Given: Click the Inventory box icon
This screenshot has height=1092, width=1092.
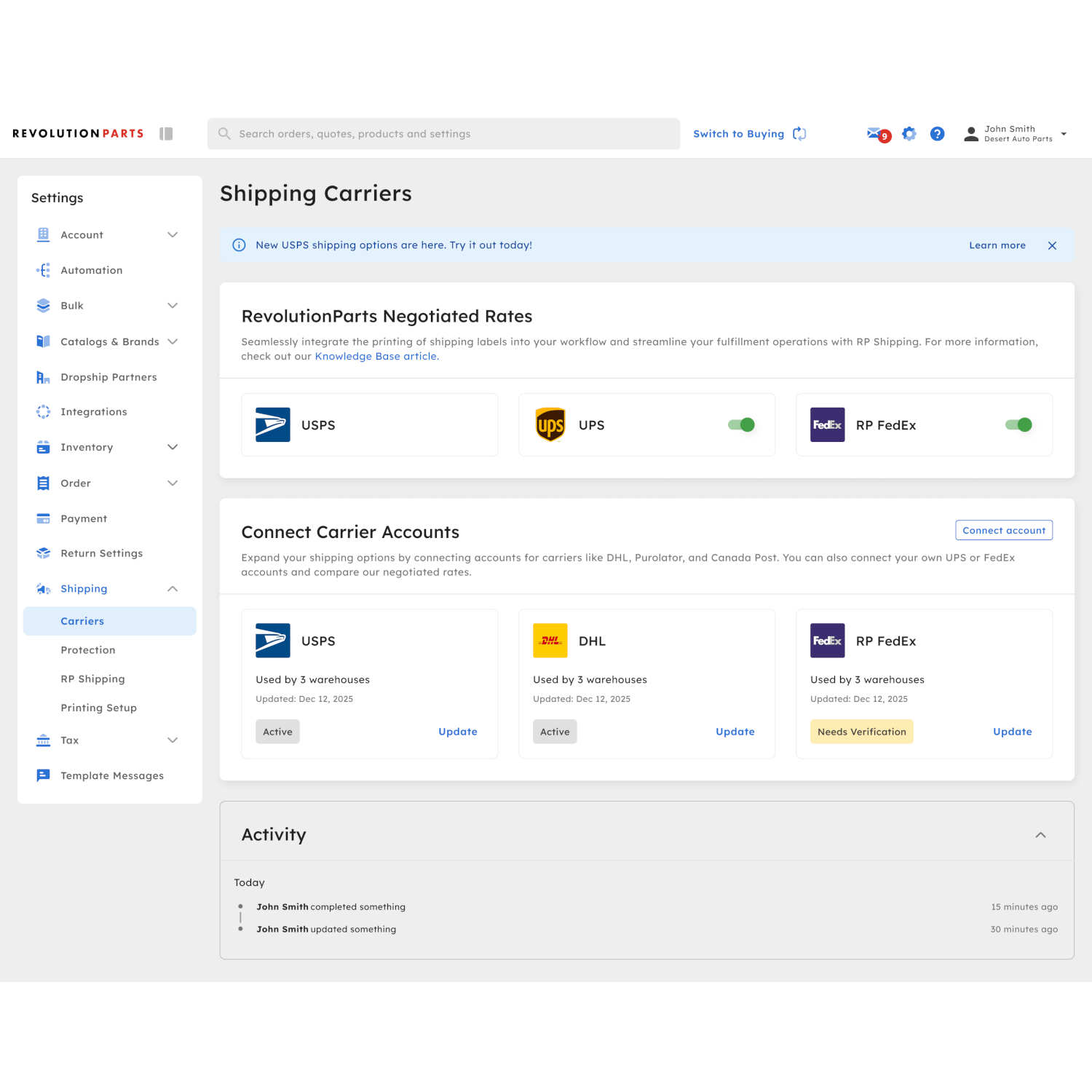Looking at the screenshot, I should point(43,447).
